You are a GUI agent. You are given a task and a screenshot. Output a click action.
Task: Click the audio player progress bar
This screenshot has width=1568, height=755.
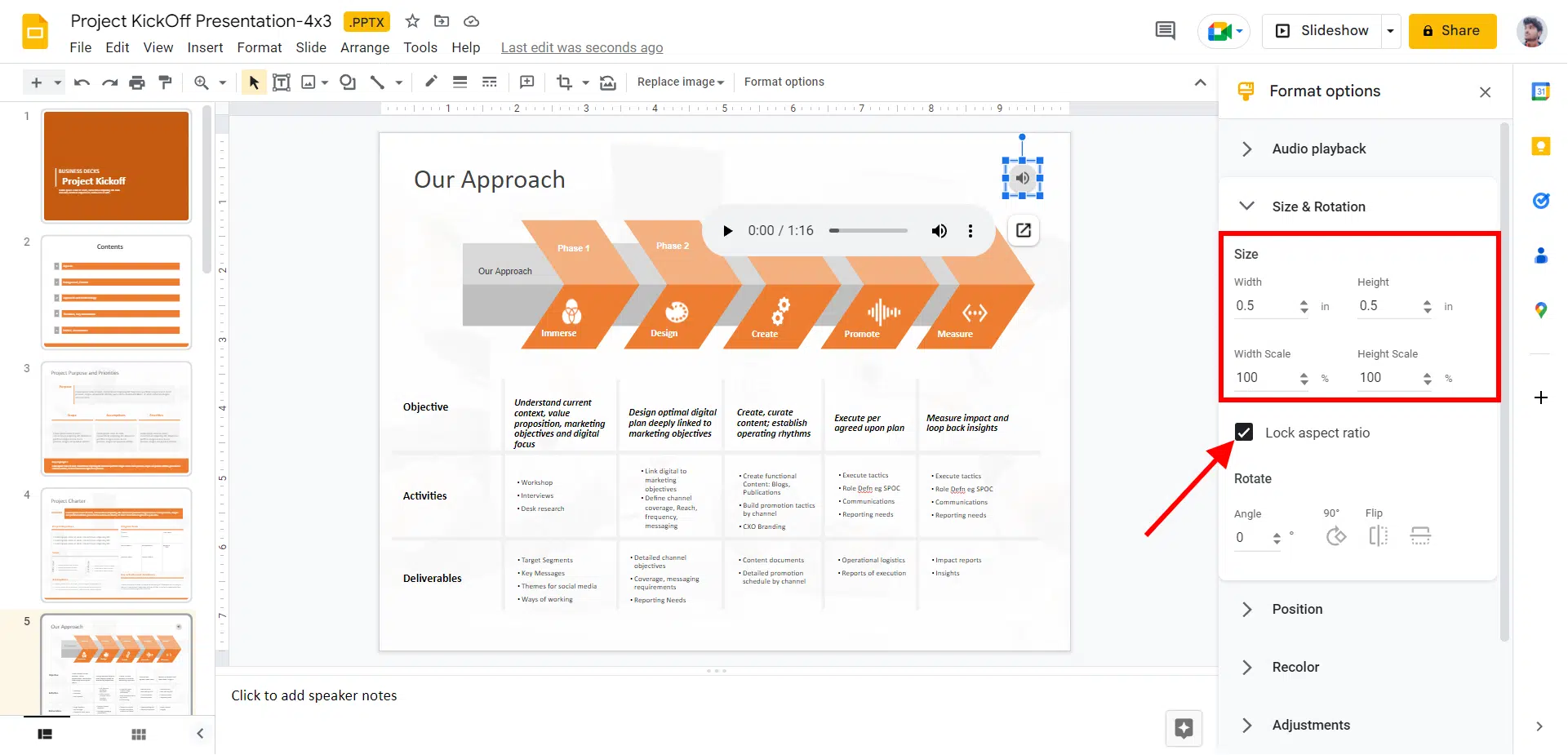click(868, 231)
